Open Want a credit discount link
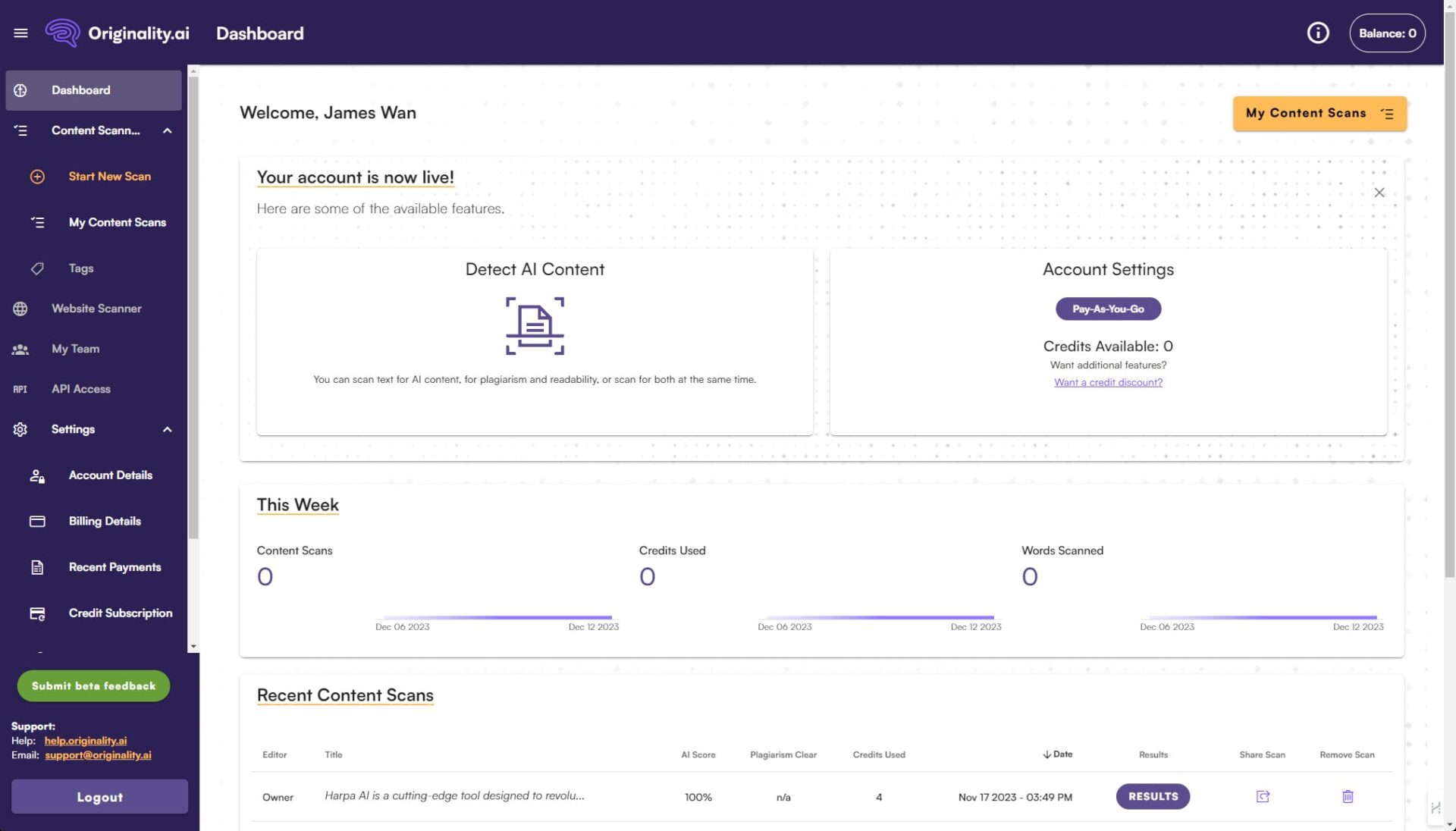This screenshot has height=831, width=1456. [1108, 382]
